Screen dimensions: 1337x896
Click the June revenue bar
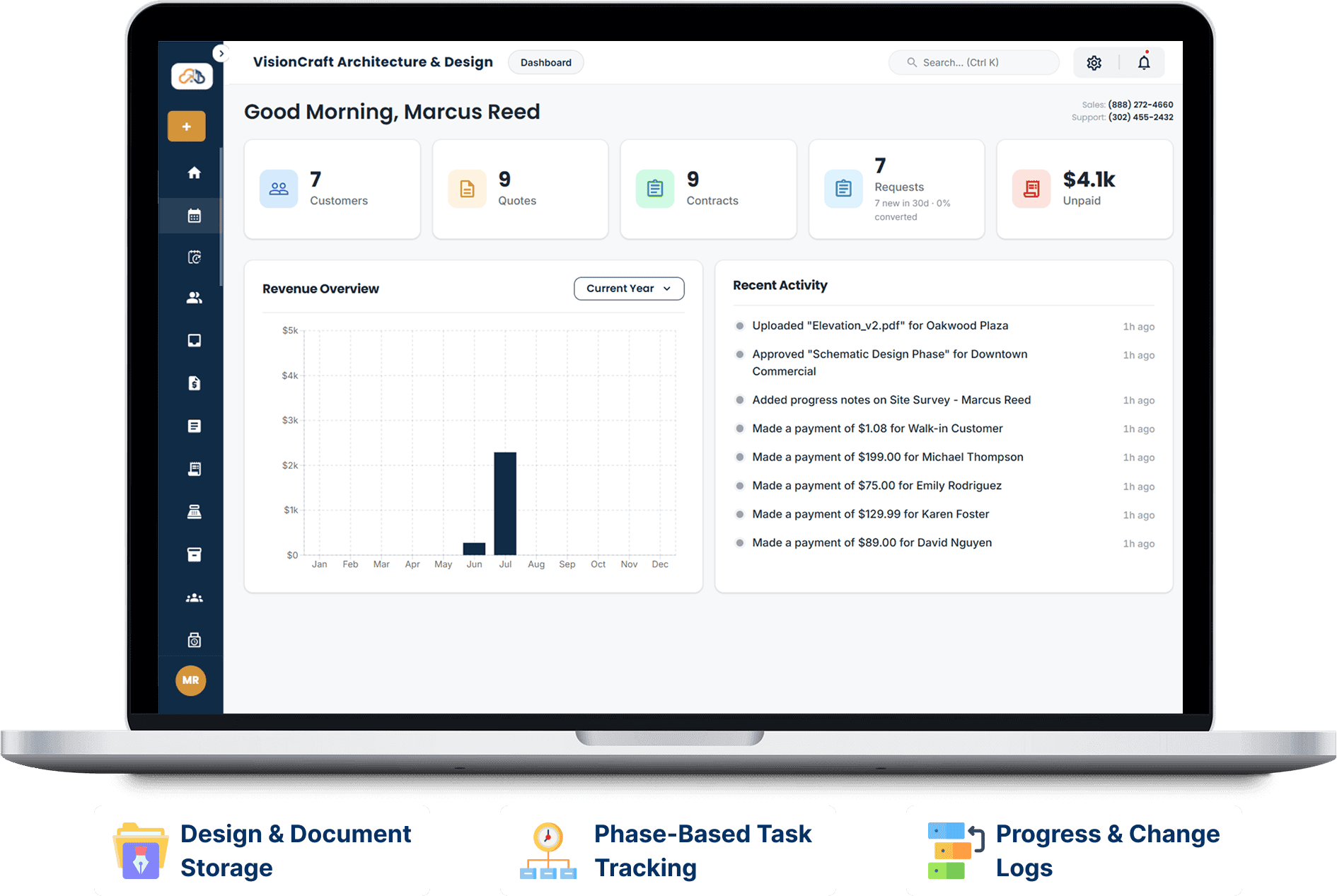tap(474, 549)
